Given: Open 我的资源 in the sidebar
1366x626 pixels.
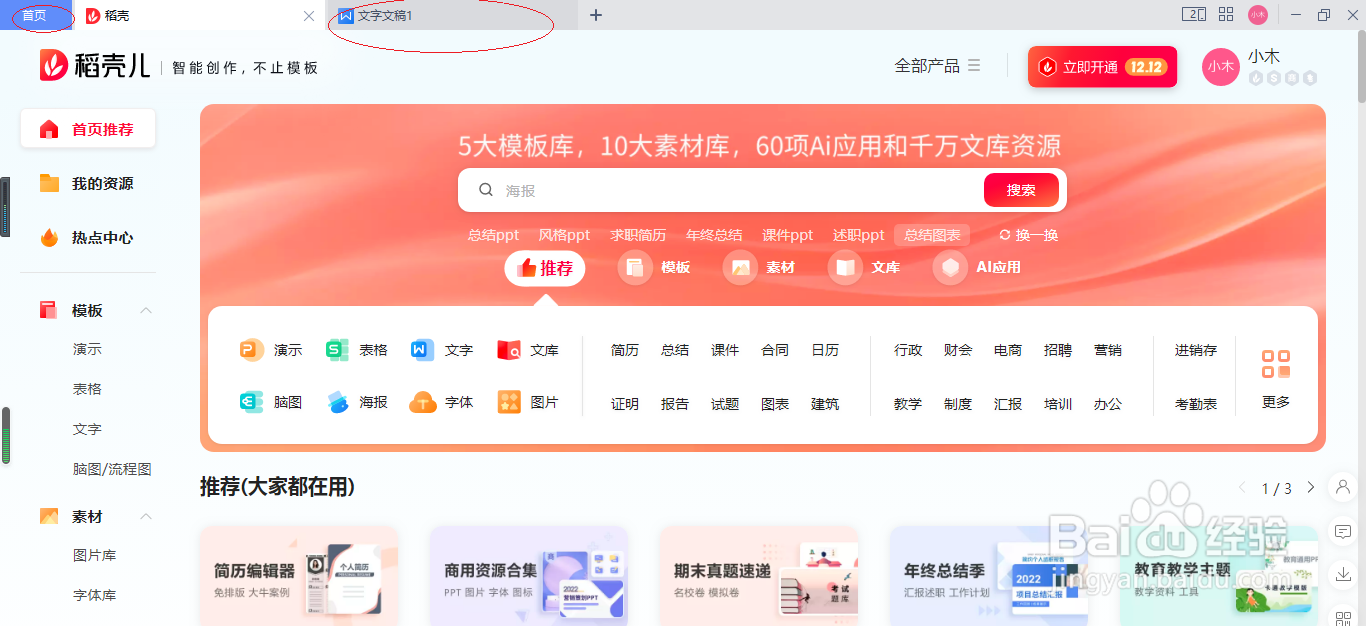Looking at the screenshot, I should click(x=88, y=183).
